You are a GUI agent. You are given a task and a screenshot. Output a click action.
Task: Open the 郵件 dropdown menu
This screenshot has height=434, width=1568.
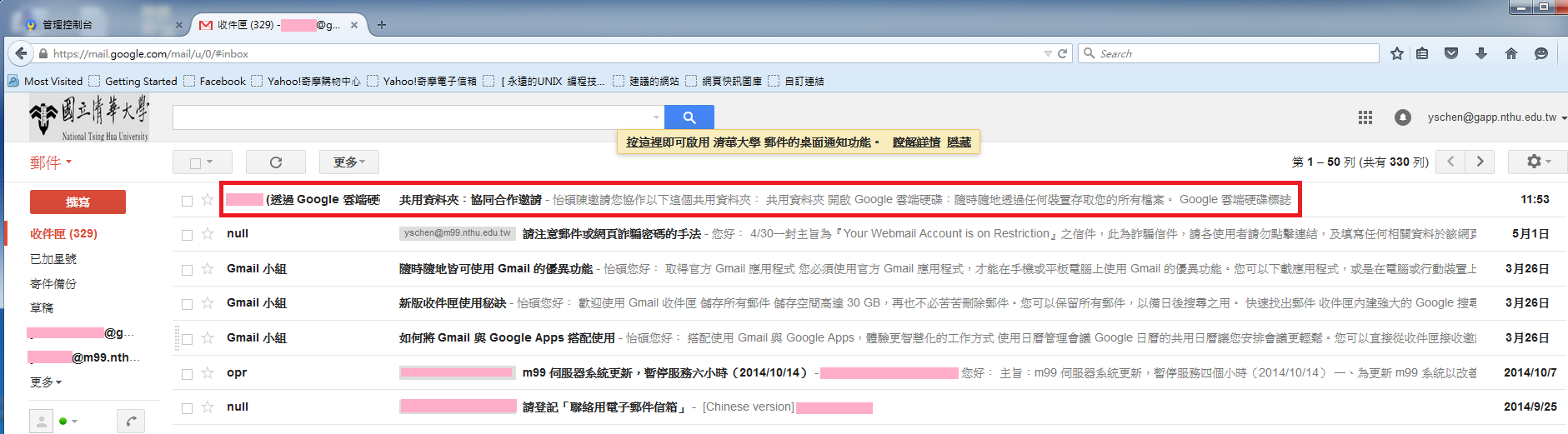point(51,162)
